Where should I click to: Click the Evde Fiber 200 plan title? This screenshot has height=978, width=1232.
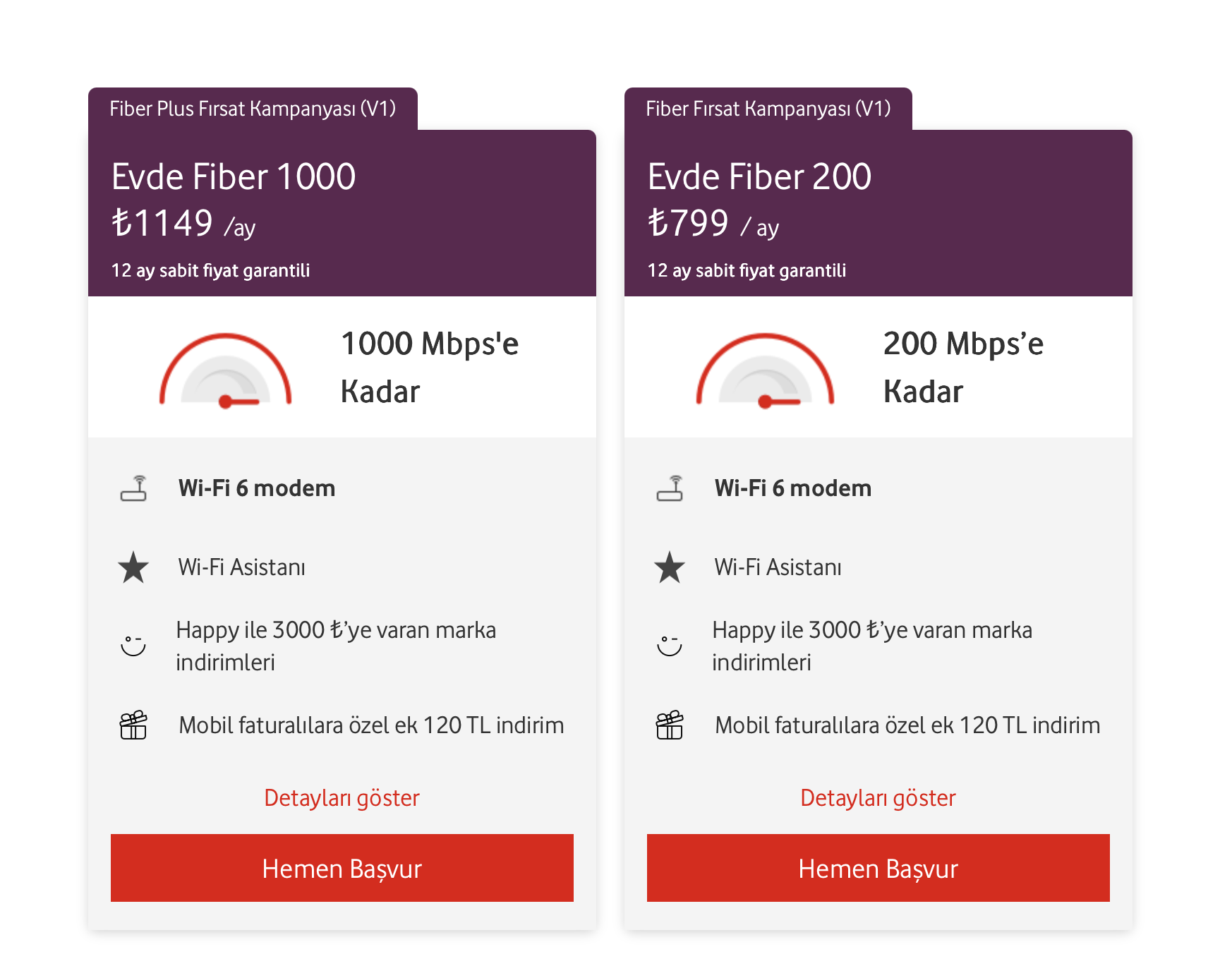[x=759, y=176]
